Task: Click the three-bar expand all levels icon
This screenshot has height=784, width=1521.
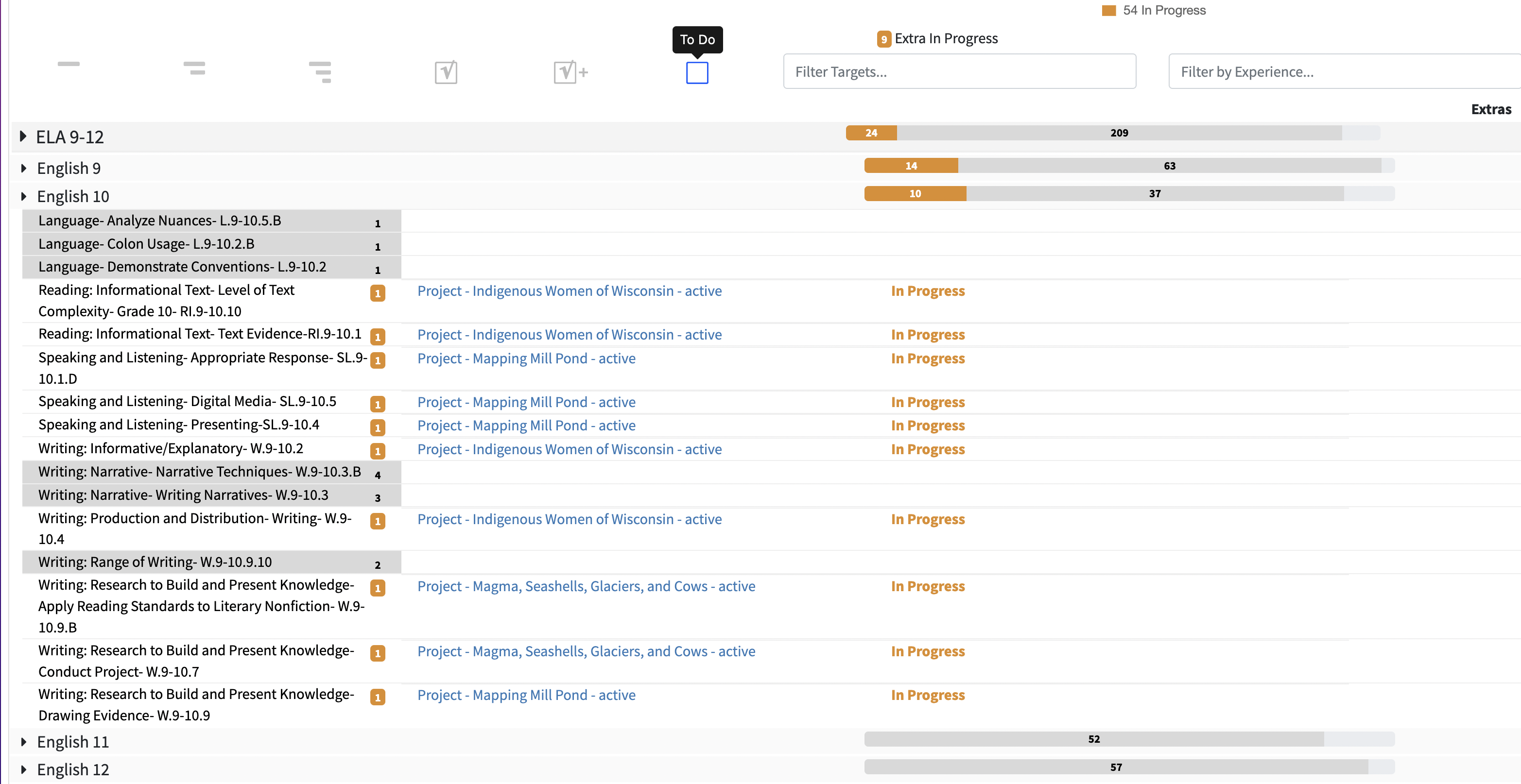Action: pos(320,72)
